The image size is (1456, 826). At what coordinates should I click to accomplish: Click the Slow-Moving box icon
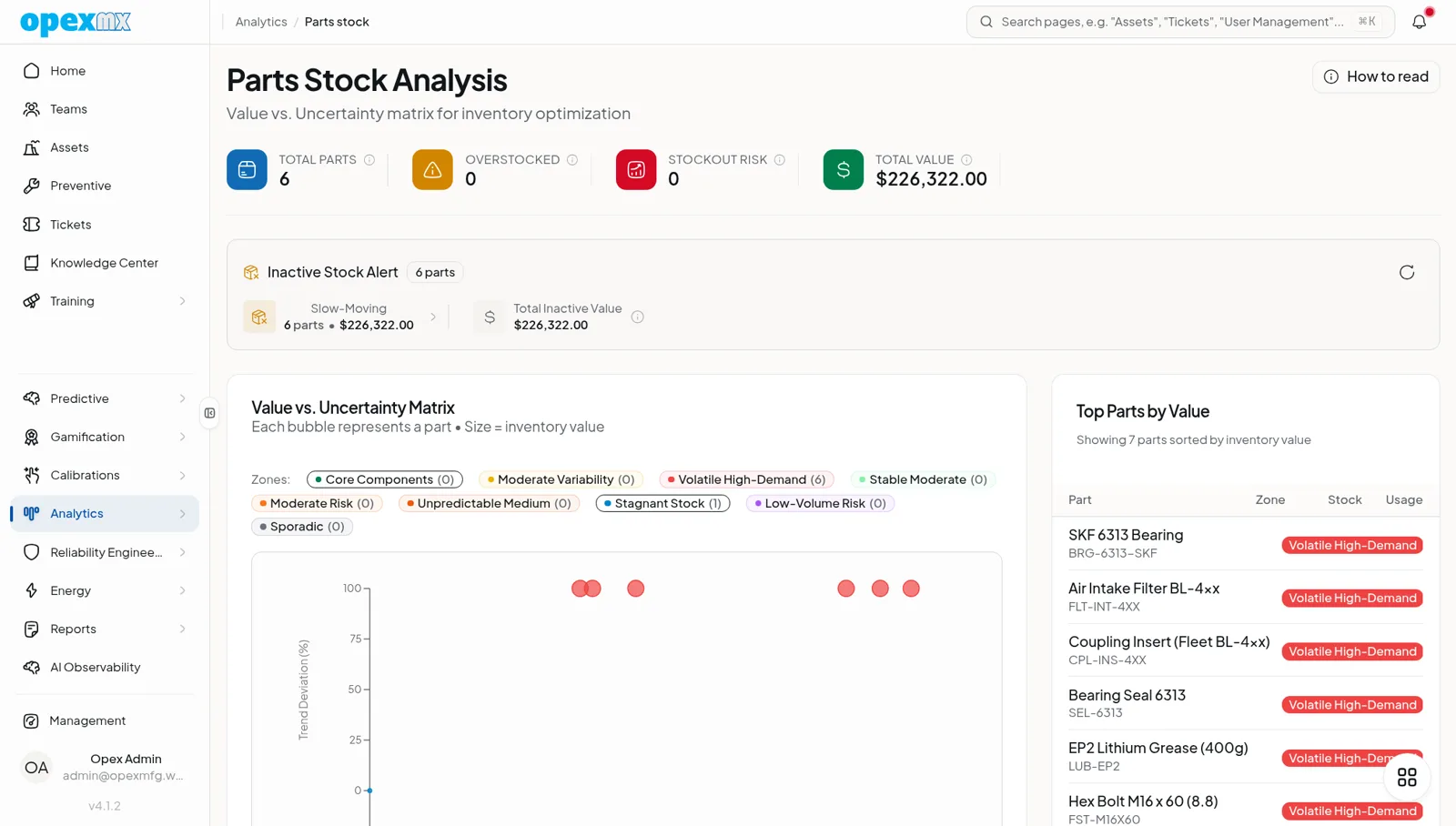point(259,317)
